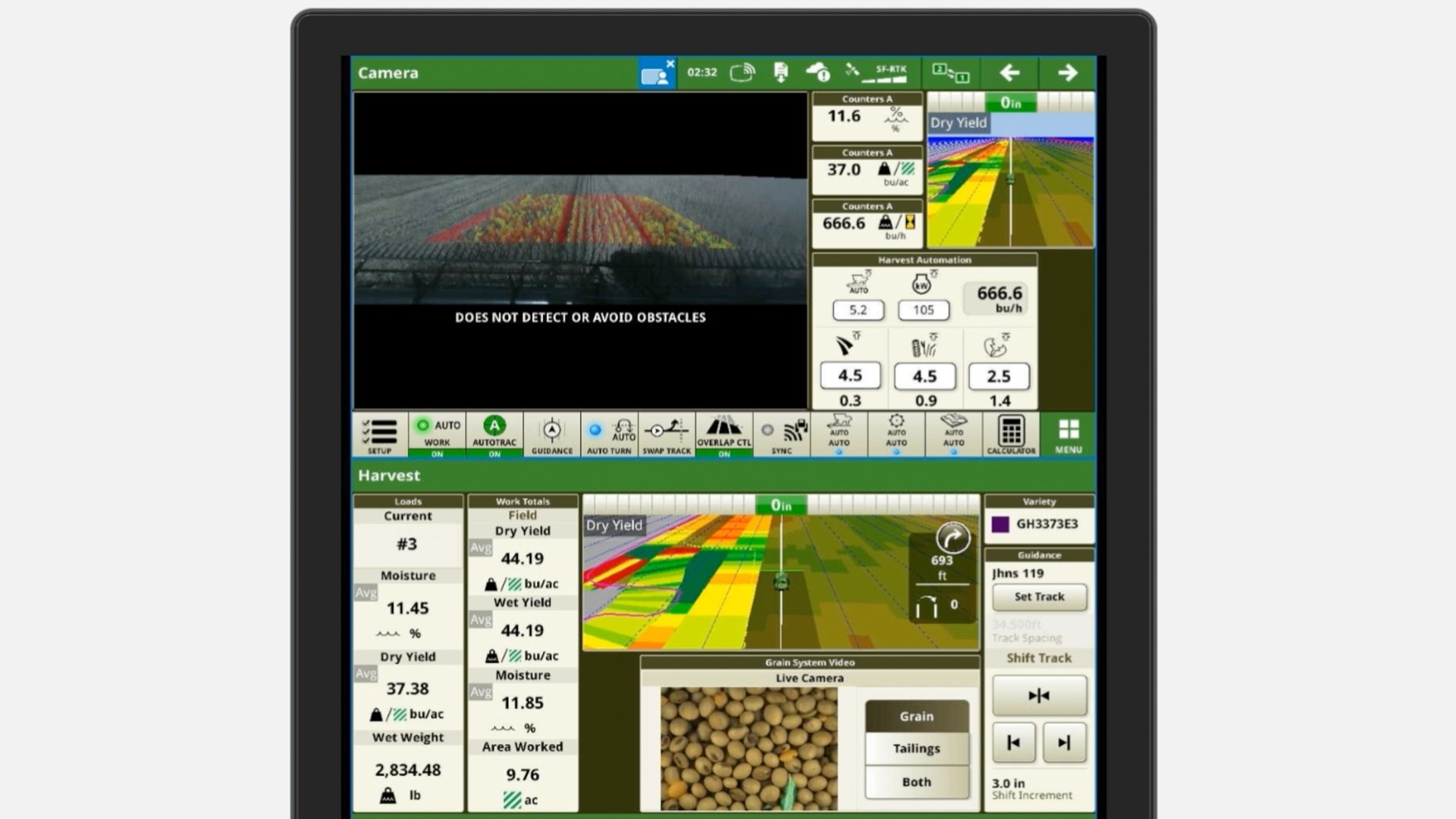Open Counters A productivity 666.6 tile
Screen dimensions: 1456x819
point(868,224)
